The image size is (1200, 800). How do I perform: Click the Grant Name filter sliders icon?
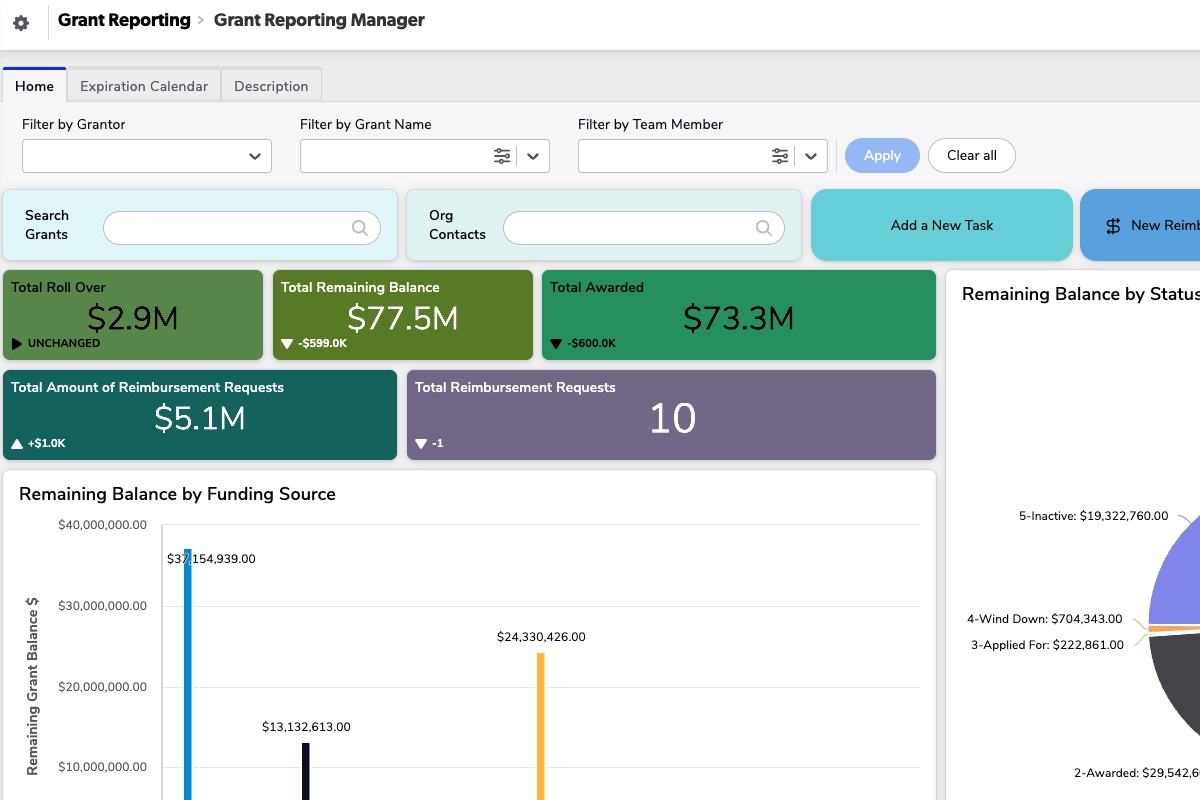(x=502, y=156)
